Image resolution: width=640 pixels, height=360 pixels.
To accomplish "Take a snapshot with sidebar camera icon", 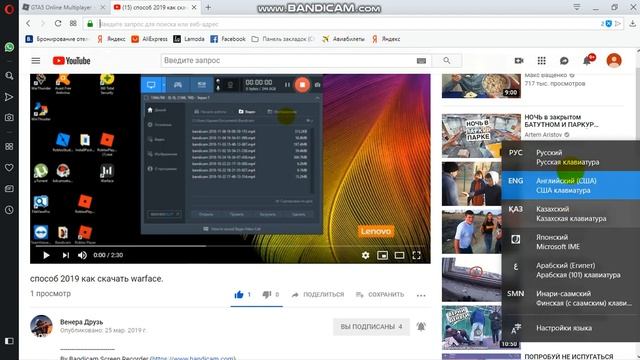I will (x=9, y=118).
